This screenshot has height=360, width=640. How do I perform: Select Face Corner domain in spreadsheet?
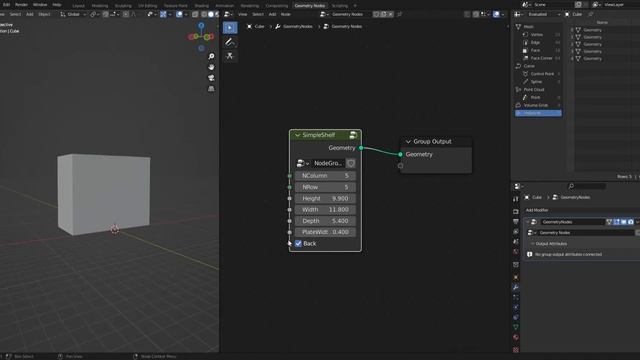click(x=541, y=58)
